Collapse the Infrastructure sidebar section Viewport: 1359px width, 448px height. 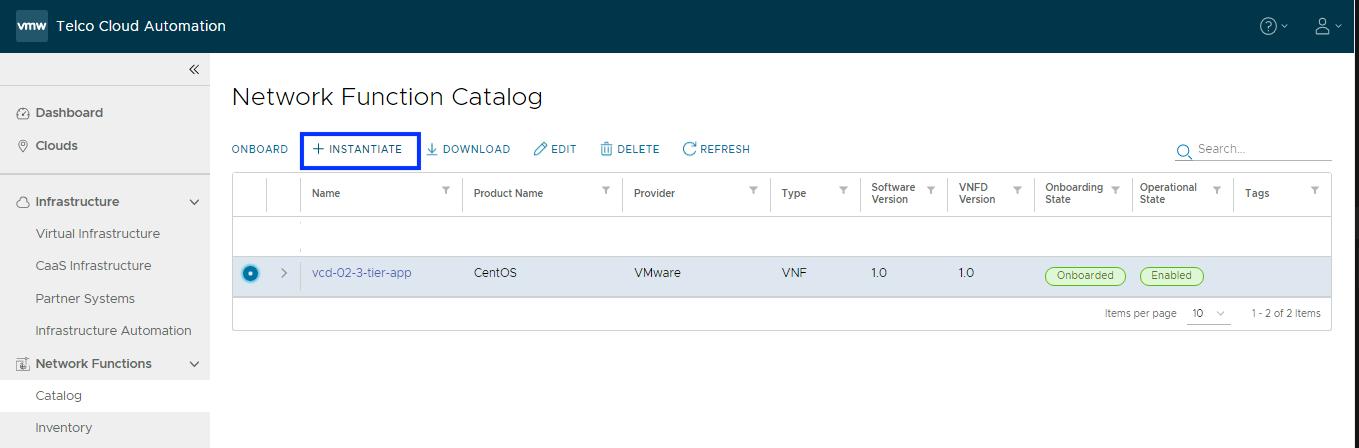(195, 202)
